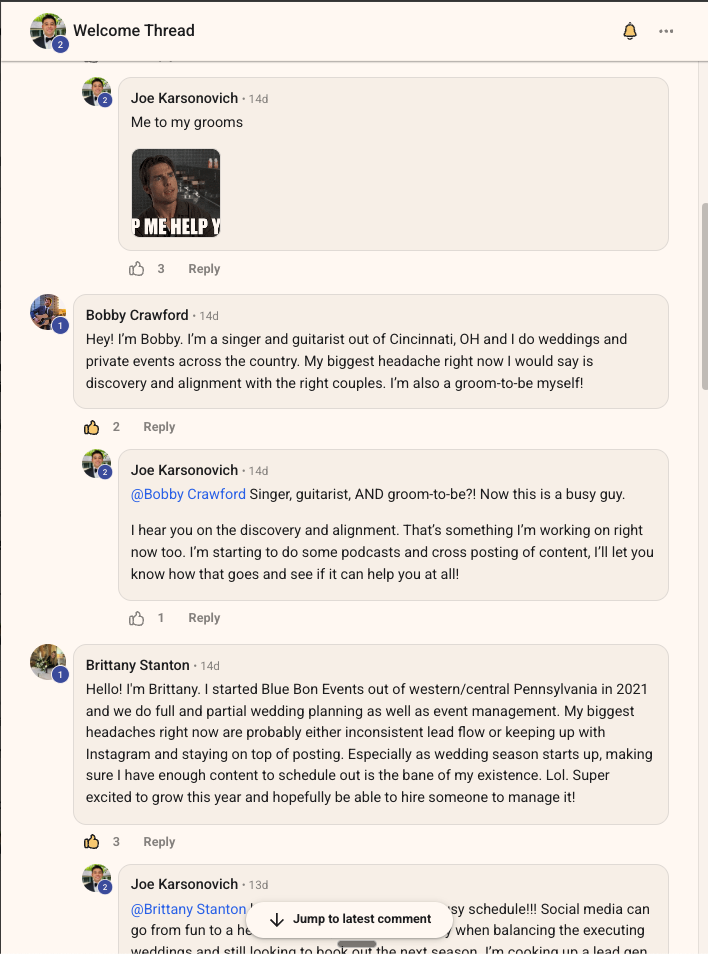Like Joe's "Me to my grooms" comment

(x=136, y=269)
